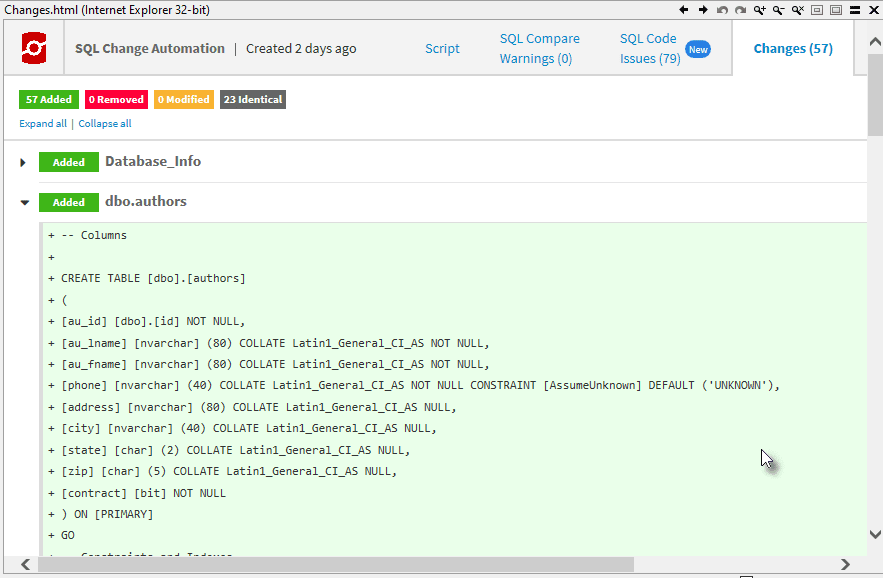
Task: Switch to the Script tab
Action: 442,48
